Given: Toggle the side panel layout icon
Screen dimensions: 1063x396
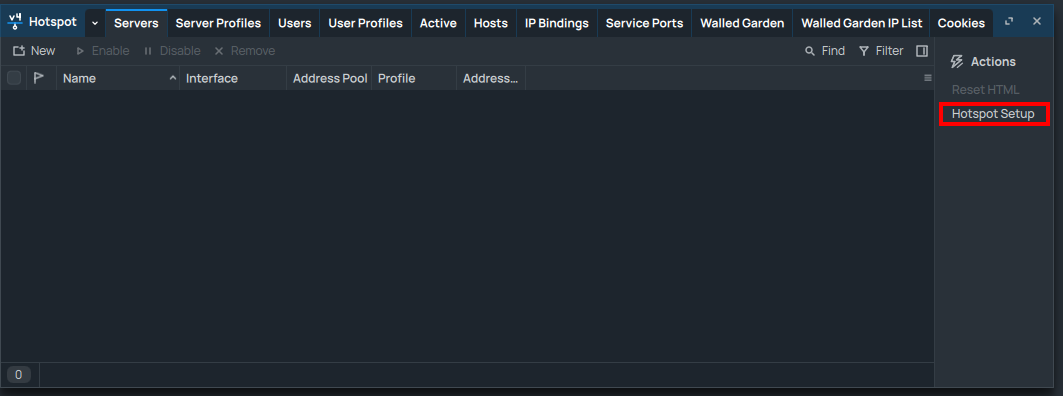Looking at the screenshot, I should tap(921, 51).
